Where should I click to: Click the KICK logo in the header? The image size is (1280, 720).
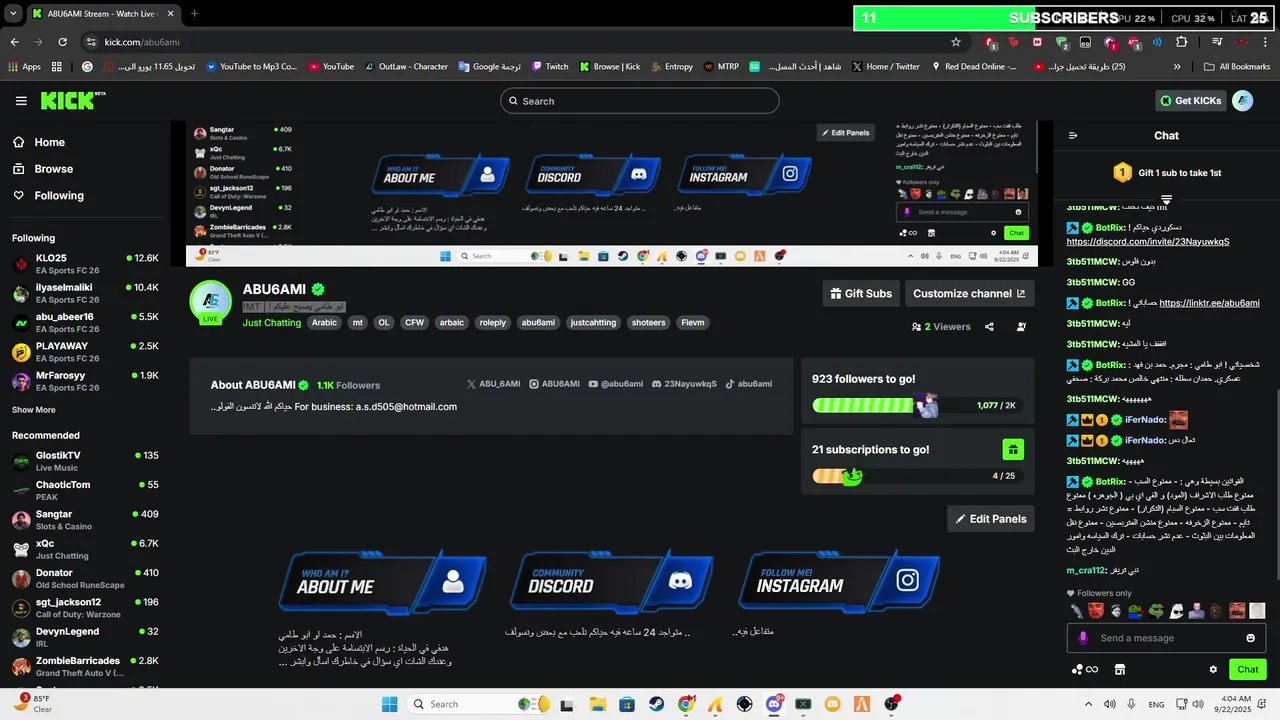coord(72,100)
